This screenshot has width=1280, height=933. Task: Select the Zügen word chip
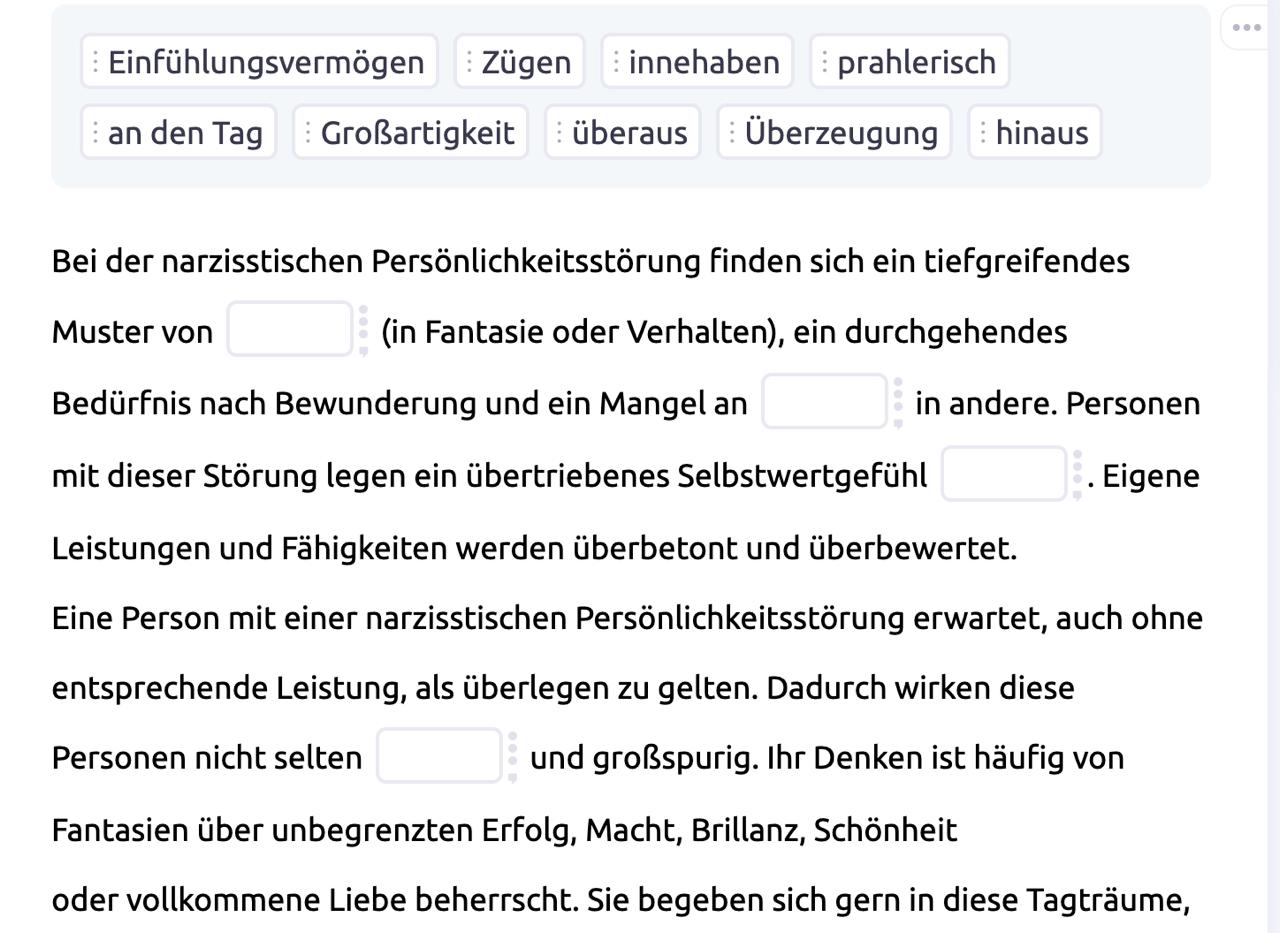pyautogui.click(x=520, y=62)
